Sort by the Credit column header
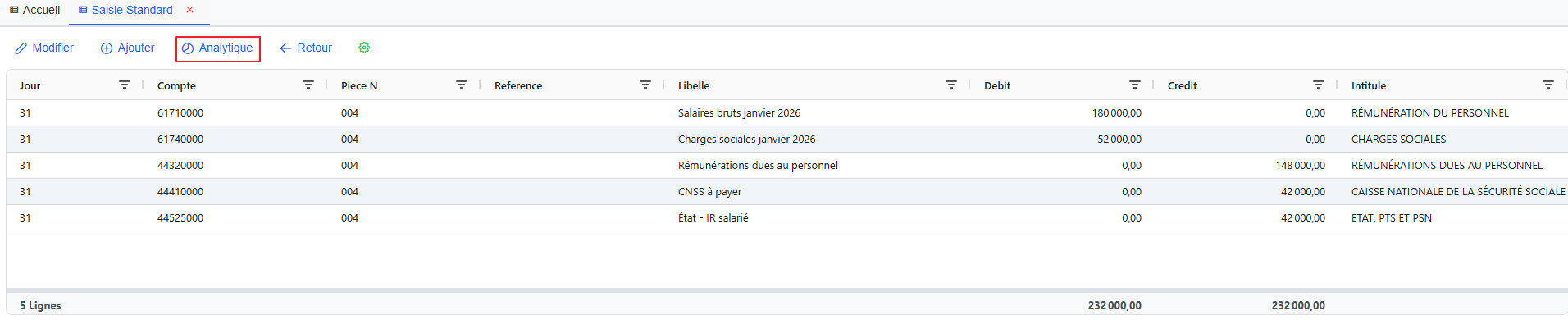Image resolution: width=1568 pixels, height=334 pixels. point(1183,85)
